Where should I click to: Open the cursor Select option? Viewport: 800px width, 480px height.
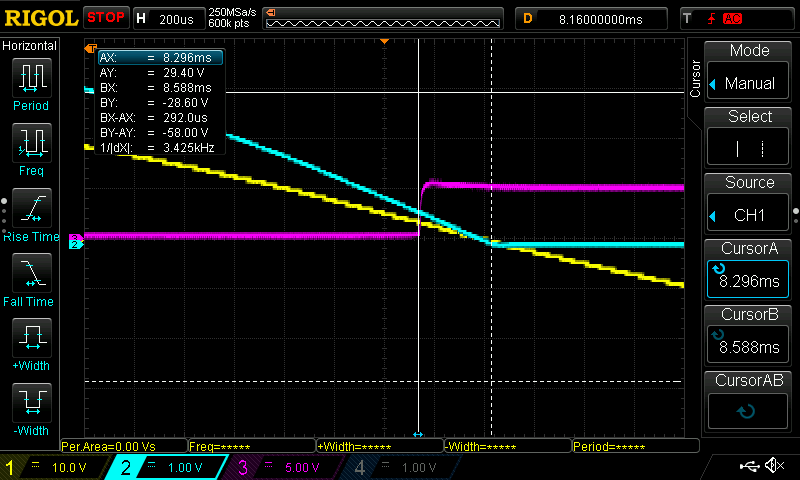(x=749, y=136)
